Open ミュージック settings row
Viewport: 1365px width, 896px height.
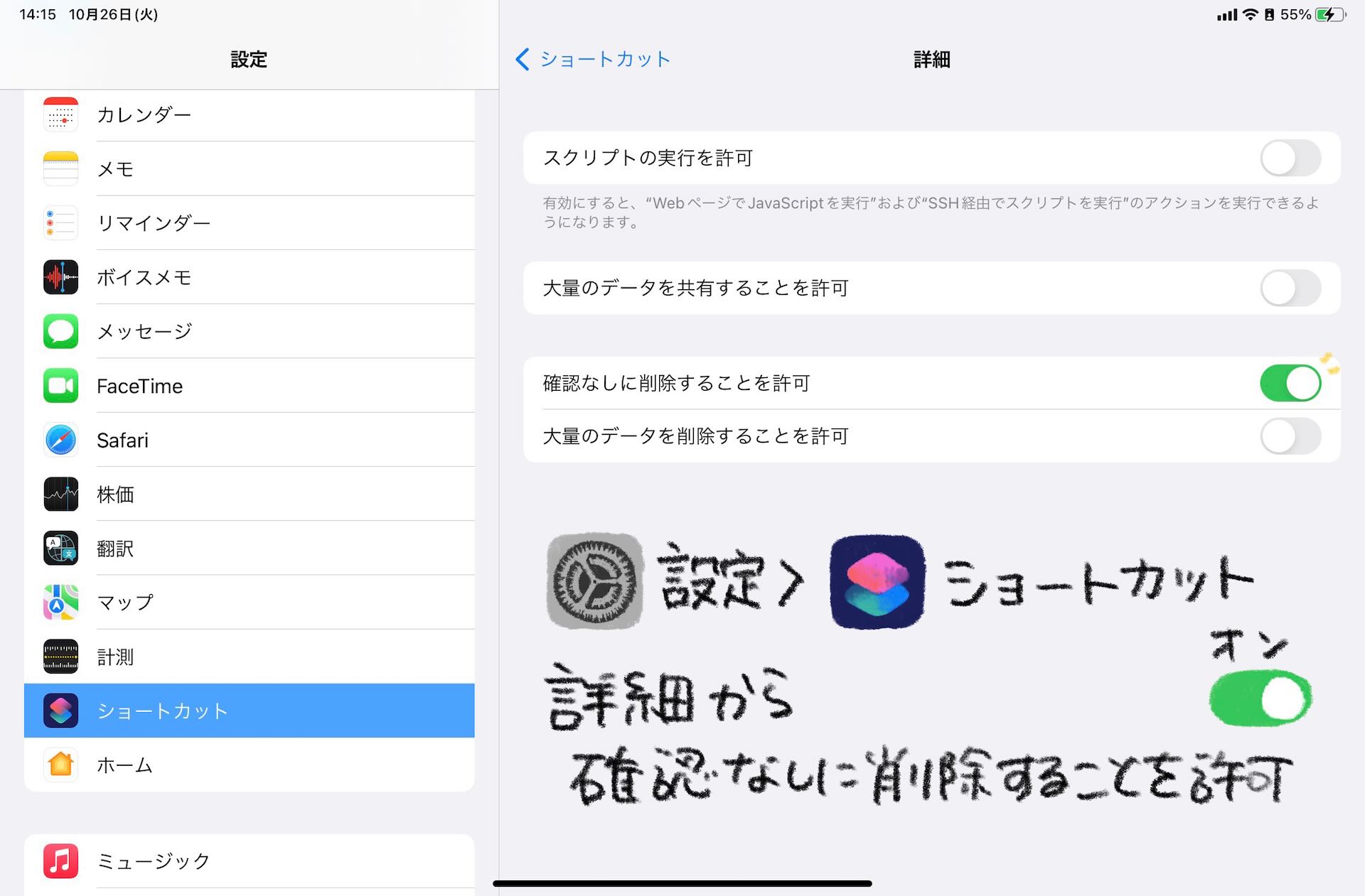[x=249, y=861]
